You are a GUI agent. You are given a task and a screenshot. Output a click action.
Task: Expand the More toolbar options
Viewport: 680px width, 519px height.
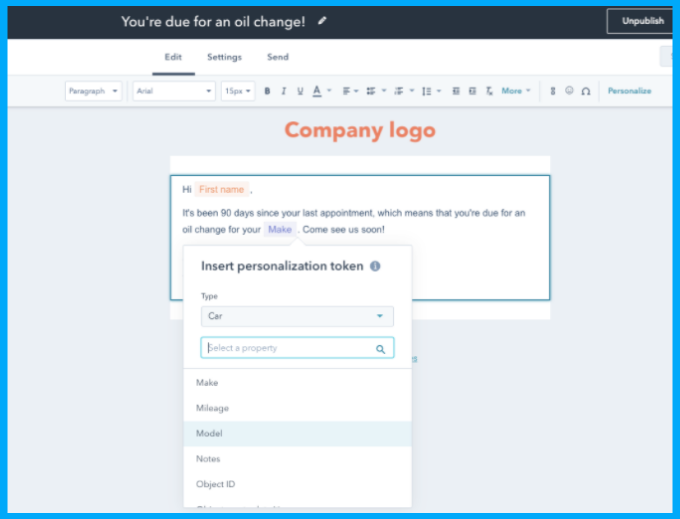click(x=514, y=91)
